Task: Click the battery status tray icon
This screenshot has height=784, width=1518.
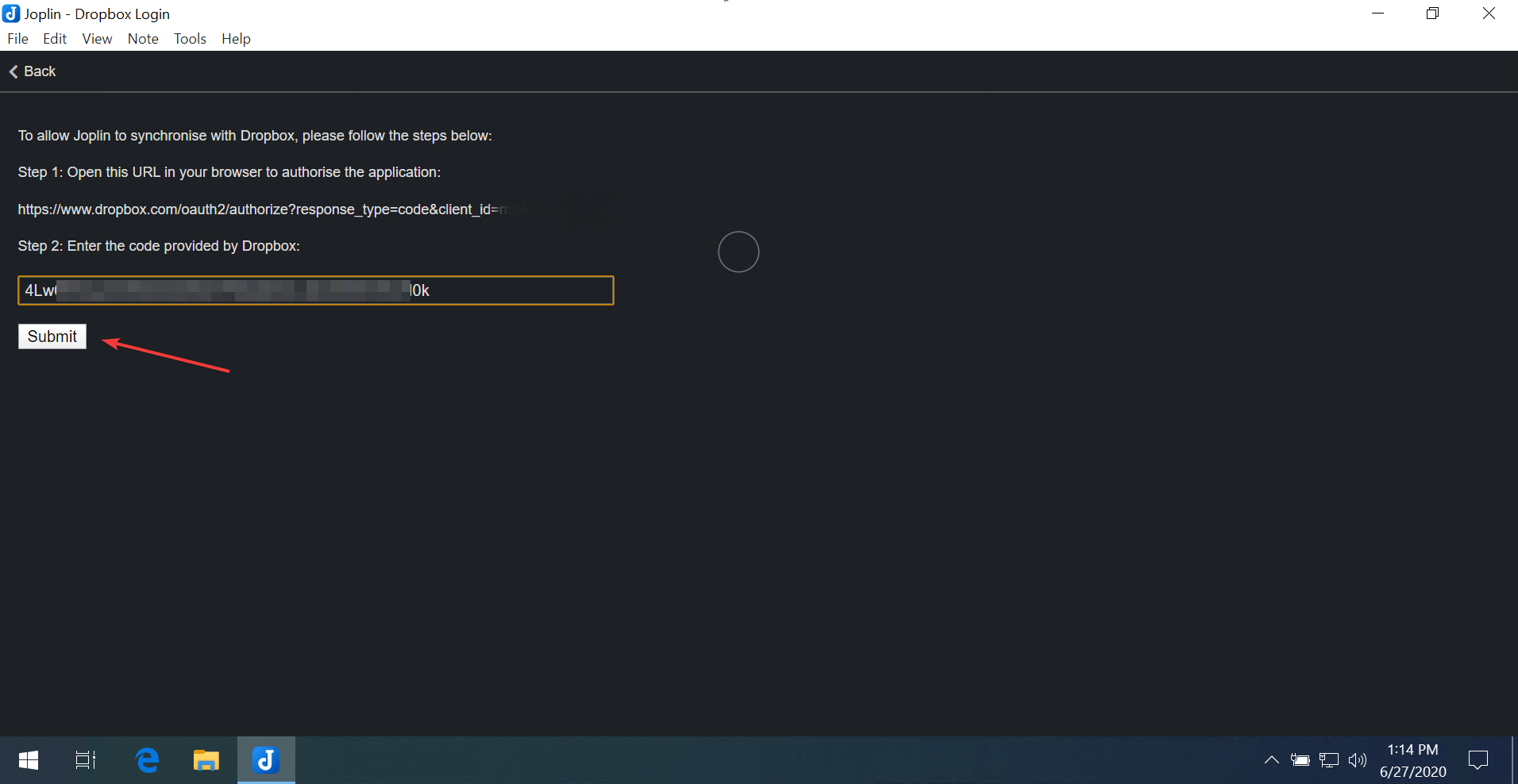Action: pyautogui.click(x=1300, y=759)
